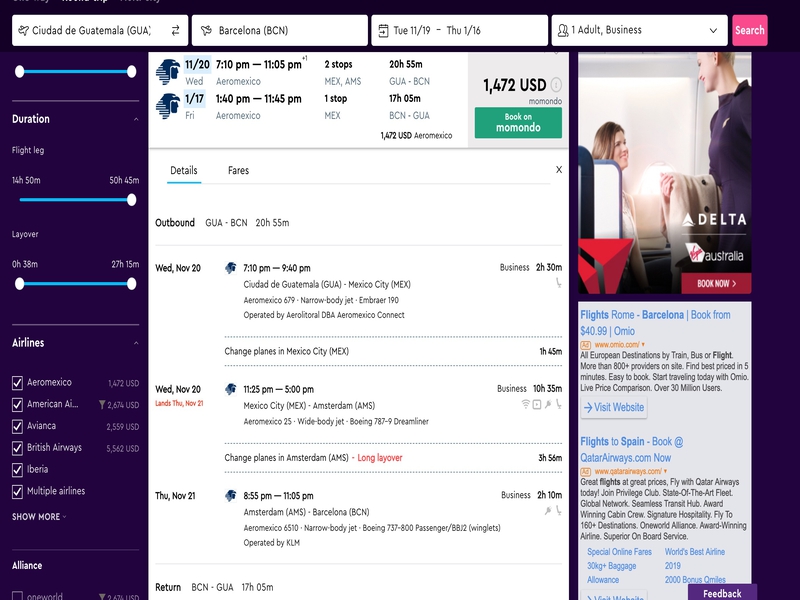Collapse the Duration filter section

click(136, 119)
